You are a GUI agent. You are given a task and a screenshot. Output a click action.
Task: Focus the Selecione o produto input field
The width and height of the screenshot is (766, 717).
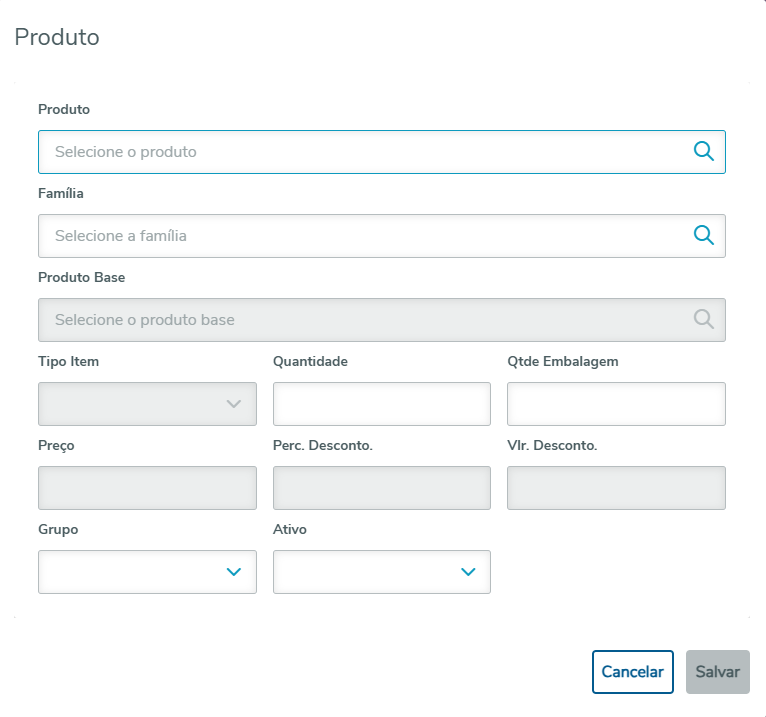[360, 152]
